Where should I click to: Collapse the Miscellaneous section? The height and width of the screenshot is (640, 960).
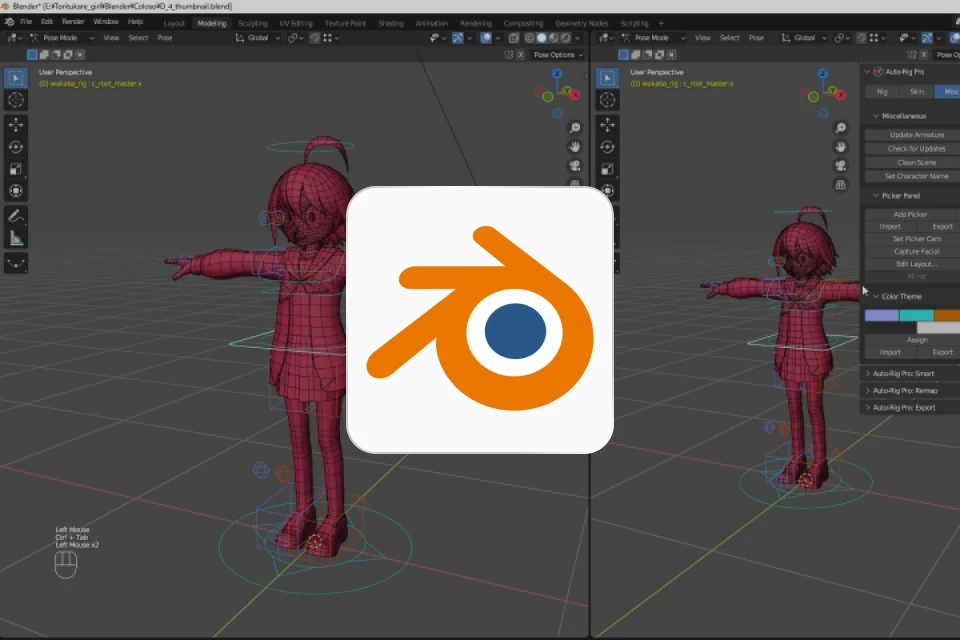coord(876,116)
